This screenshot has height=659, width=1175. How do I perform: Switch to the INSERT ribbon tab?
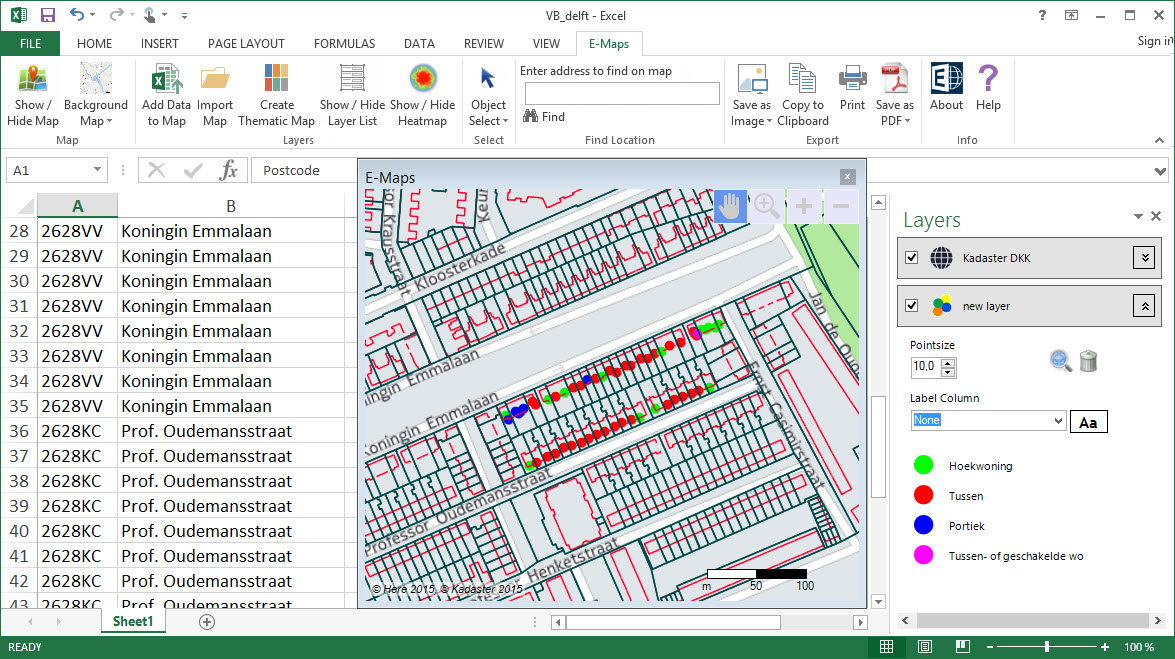[x=160, y=43]
